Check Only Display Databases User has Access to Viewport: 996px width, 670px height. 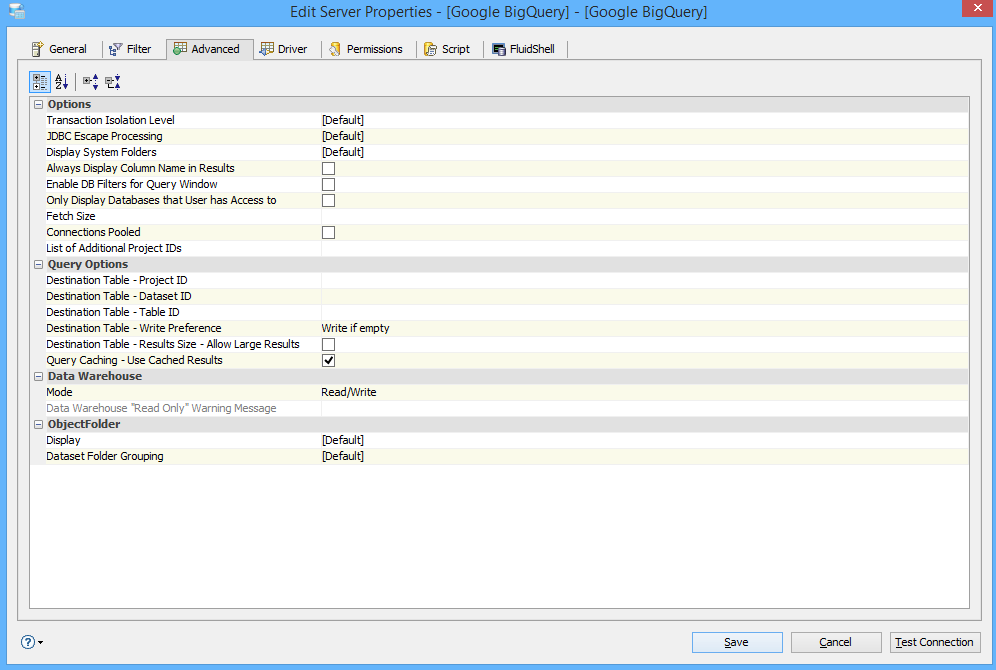coord(328,200)
